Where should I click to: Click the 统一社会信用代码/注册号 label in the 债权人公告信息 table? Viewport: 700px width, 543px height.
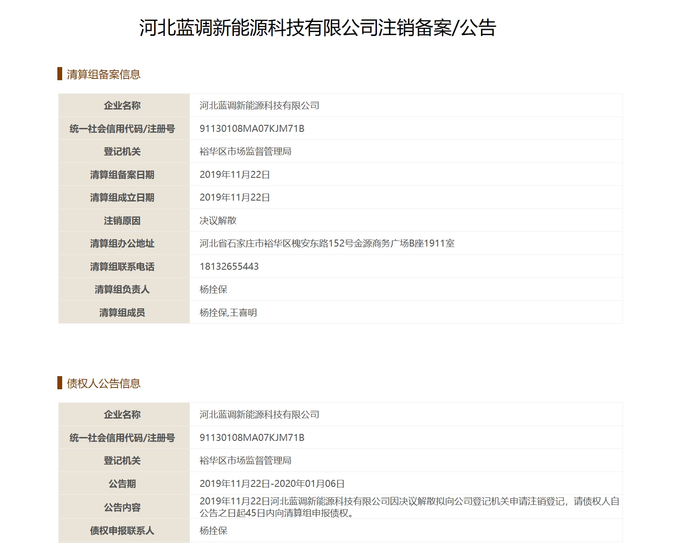tap(122, 438)
